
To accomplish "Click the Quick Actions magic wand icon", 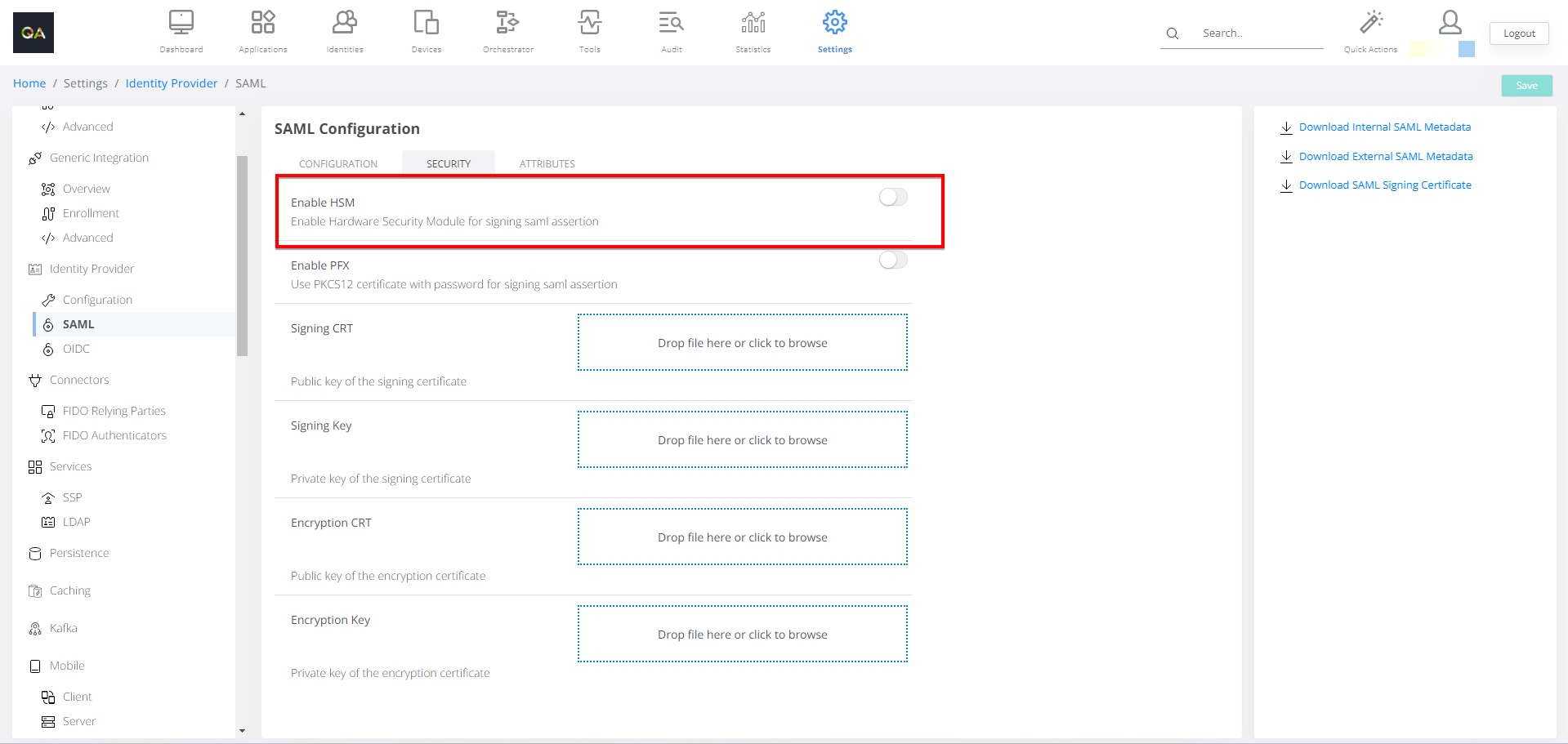I will coord(1370,23).
